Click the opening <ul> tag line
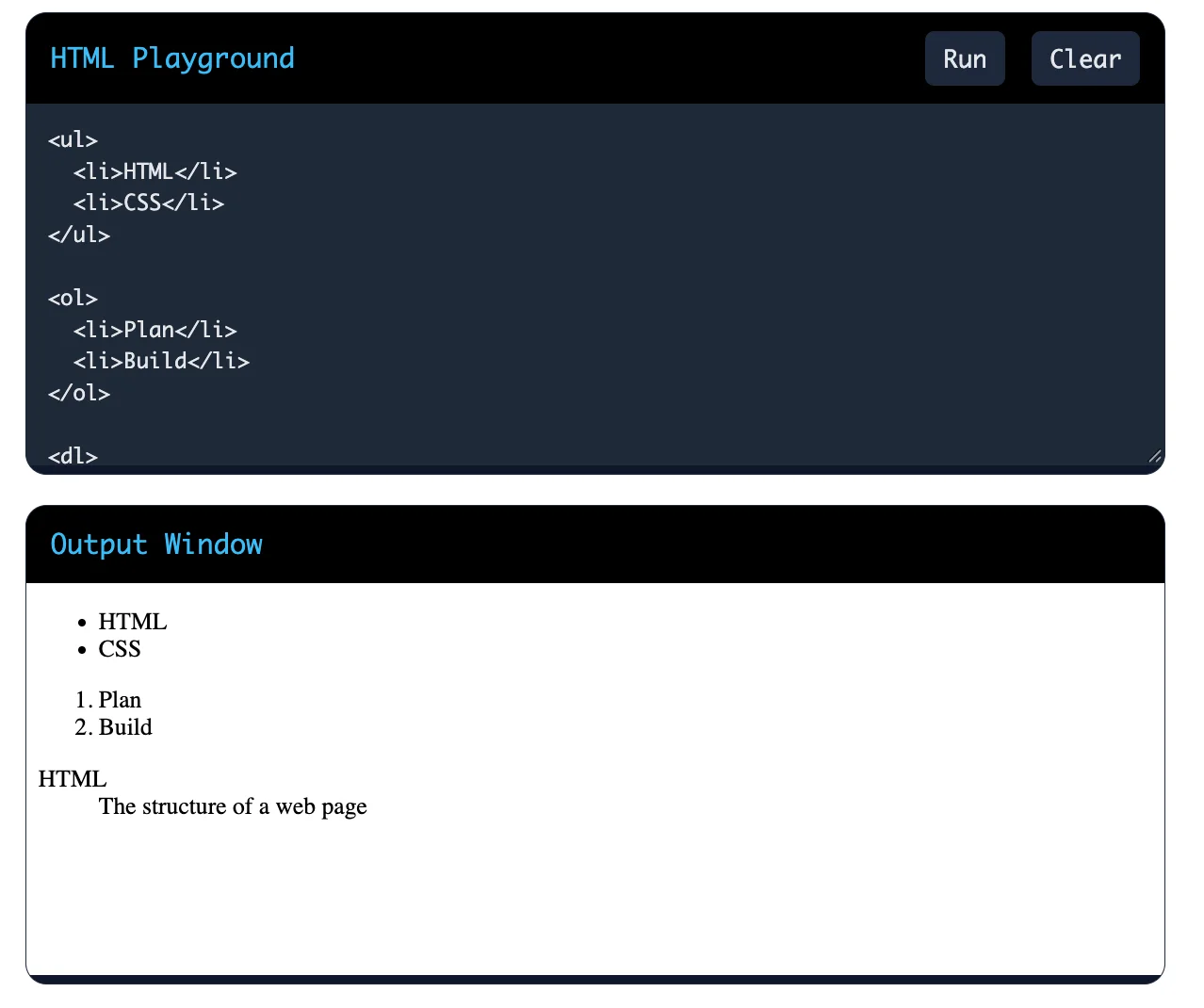1204x1008 pixels. 73,140
